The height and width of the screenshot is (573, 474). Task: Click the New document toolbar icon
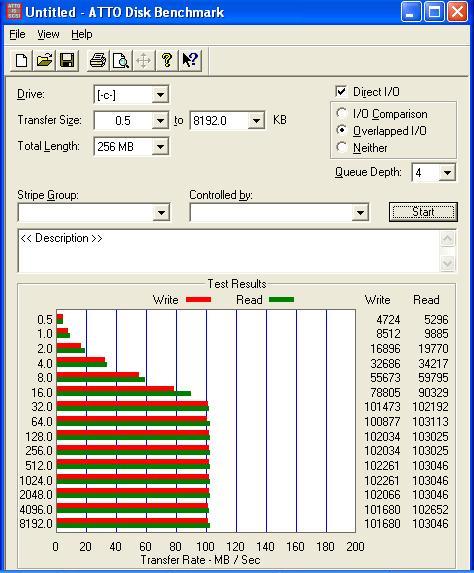coord(22,60)
